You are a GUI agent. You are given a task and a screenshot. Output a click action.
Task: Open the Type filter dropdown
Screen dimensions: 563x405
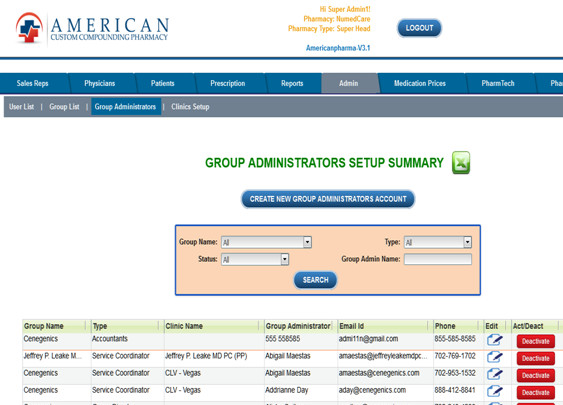tap(438, 242)
